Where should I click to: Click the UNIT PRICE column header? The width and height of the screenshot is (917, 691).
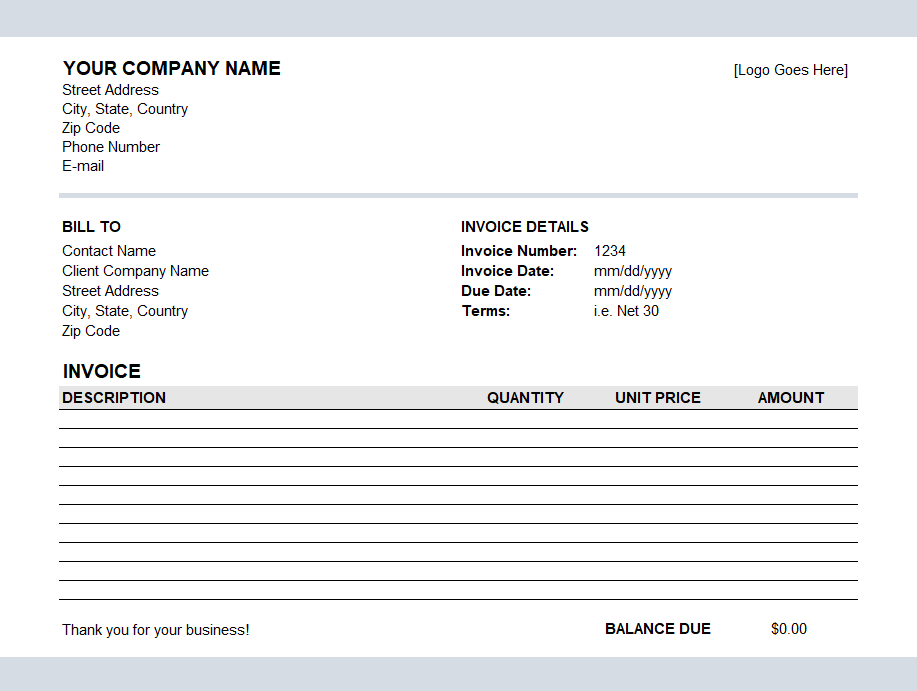pos(657,398)
